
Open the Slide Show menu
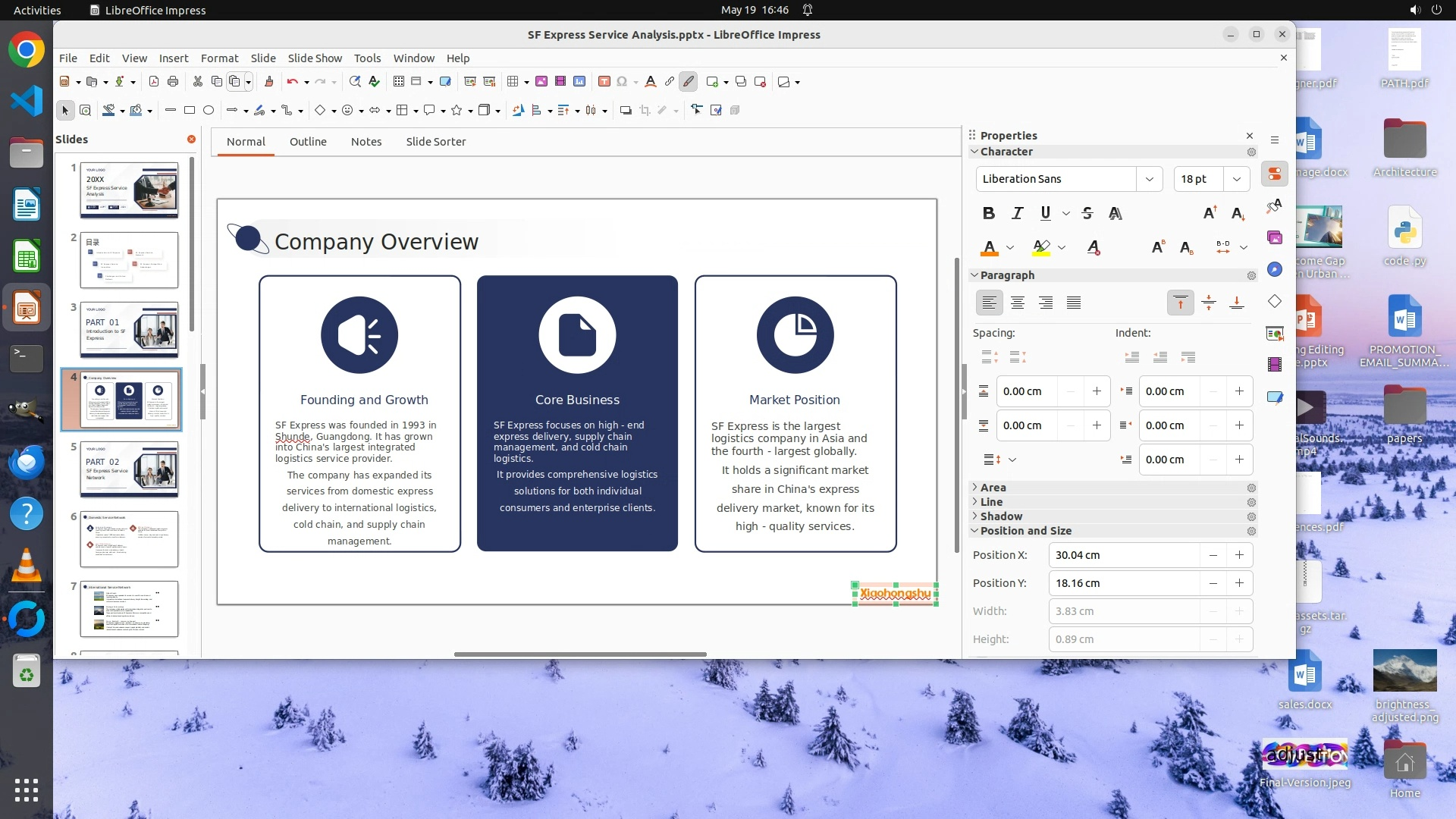[x=314, y=58]
